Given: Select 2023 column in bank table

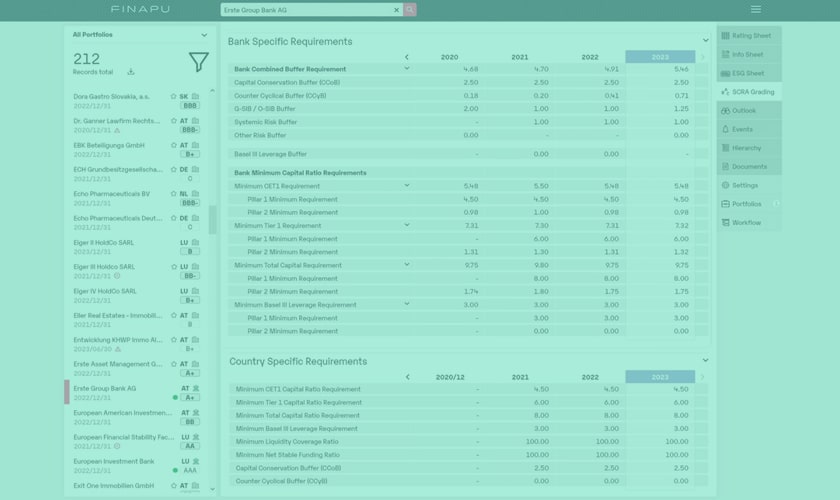Looking at the screenshot, I should (x=660, y=57).
